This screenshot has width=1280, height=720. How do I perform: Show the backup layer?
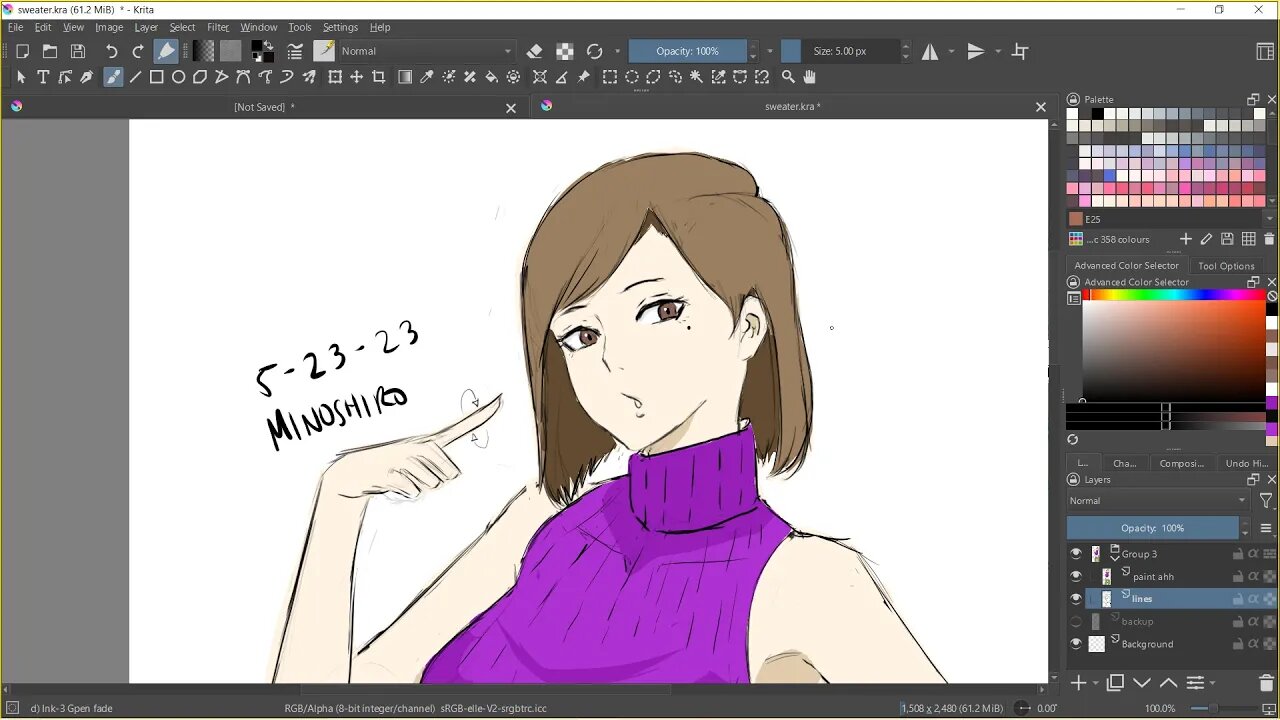pyautogui.click(x=1076, y=622)
